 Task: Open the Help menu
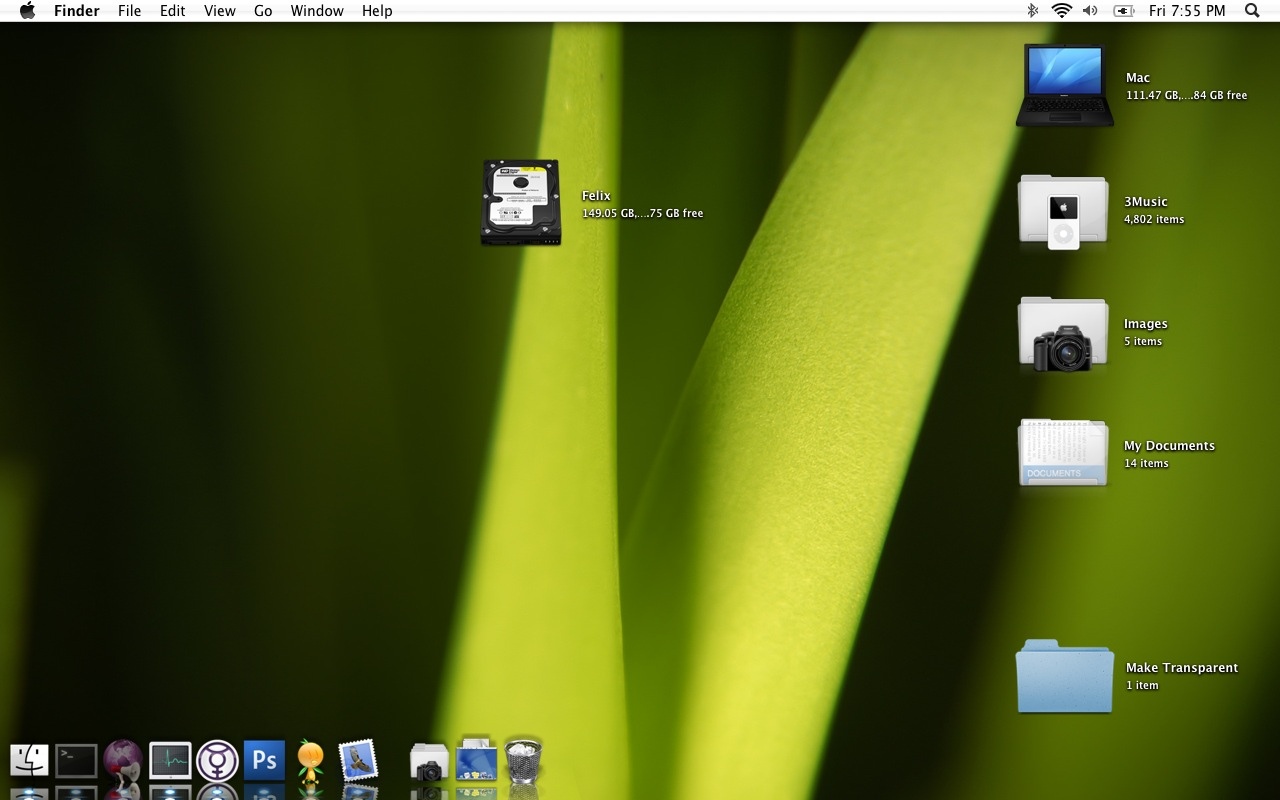pyautogui.click(x=377, y=11)
